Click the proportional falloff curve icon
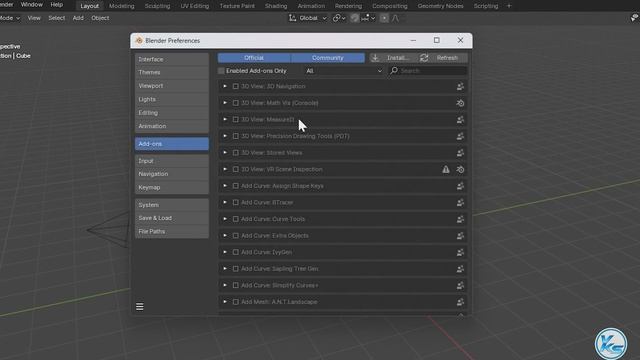Viewport: 640px width, 360px height. click(x=395, y=18)
